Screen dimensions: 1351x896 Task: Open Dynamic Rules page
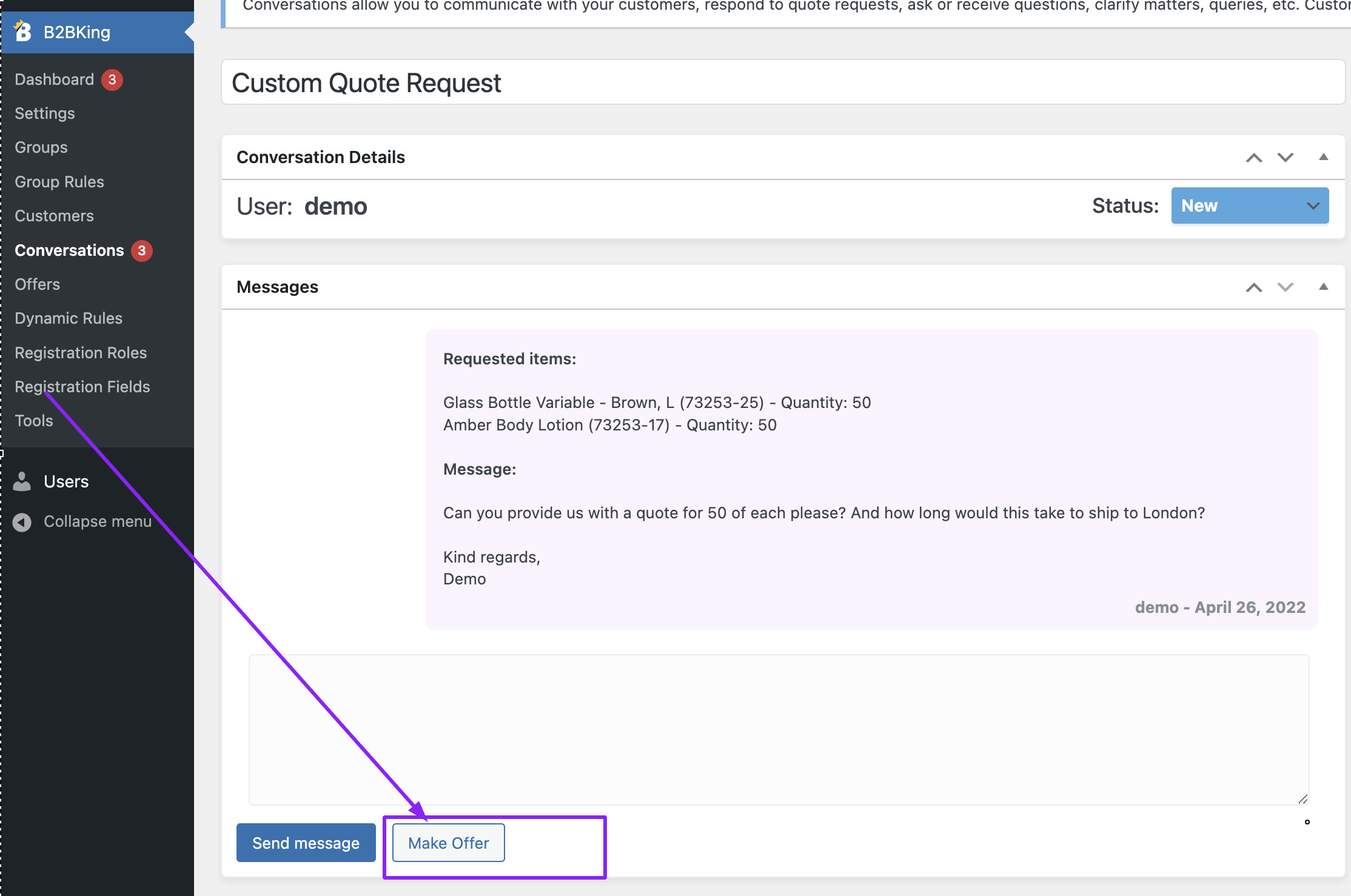pyautogui.click(x=69, y=318)
